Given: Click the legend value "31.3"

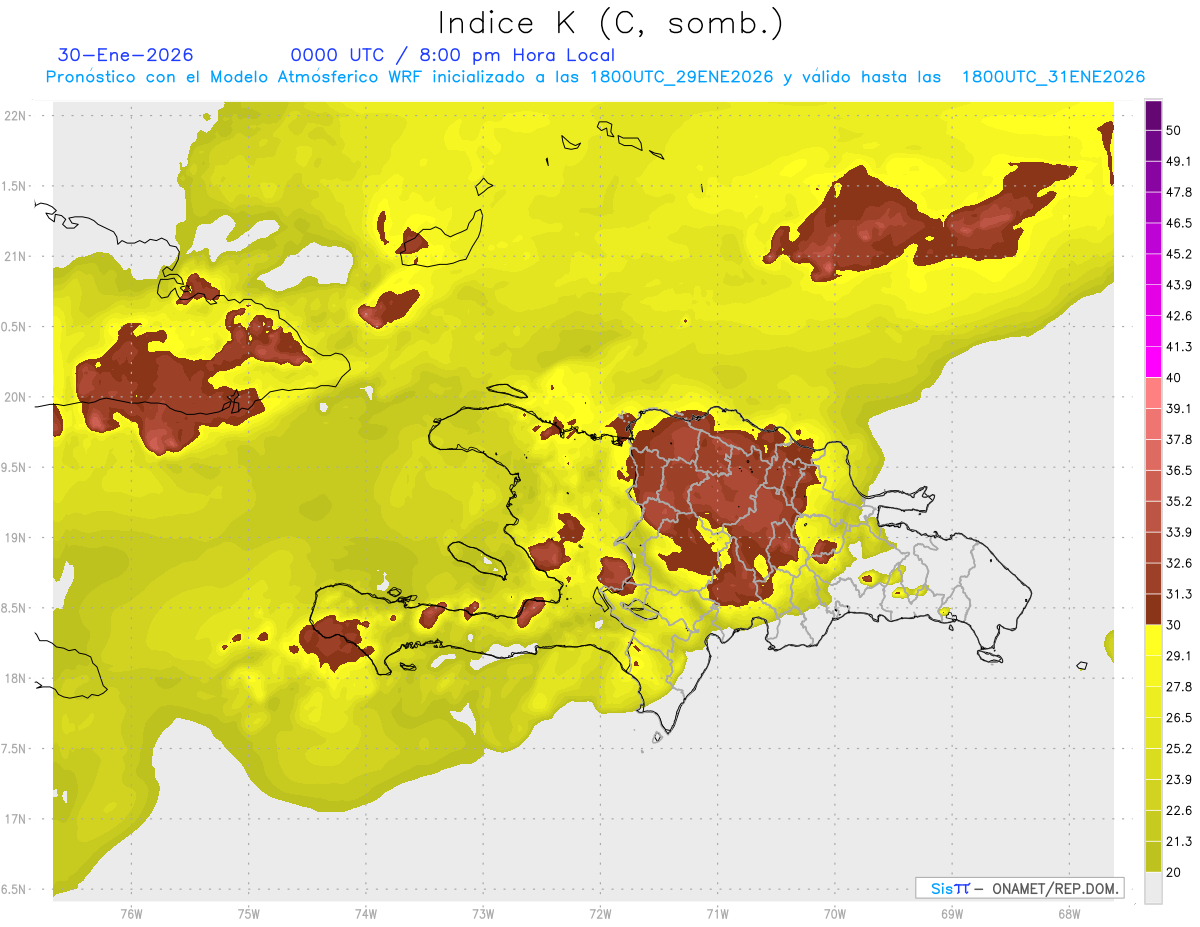Looking at the screenshot, I should pyautogui.click(x=1179, y=594).
